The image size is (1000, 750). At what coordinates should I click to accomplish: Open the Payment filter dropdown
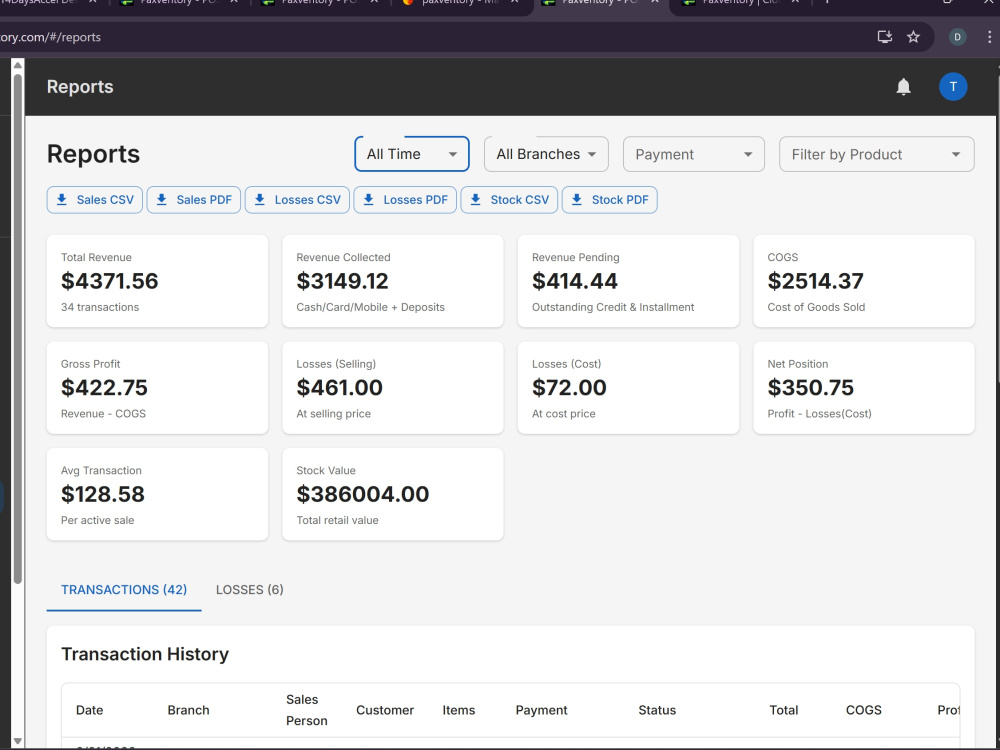[694, 154]
